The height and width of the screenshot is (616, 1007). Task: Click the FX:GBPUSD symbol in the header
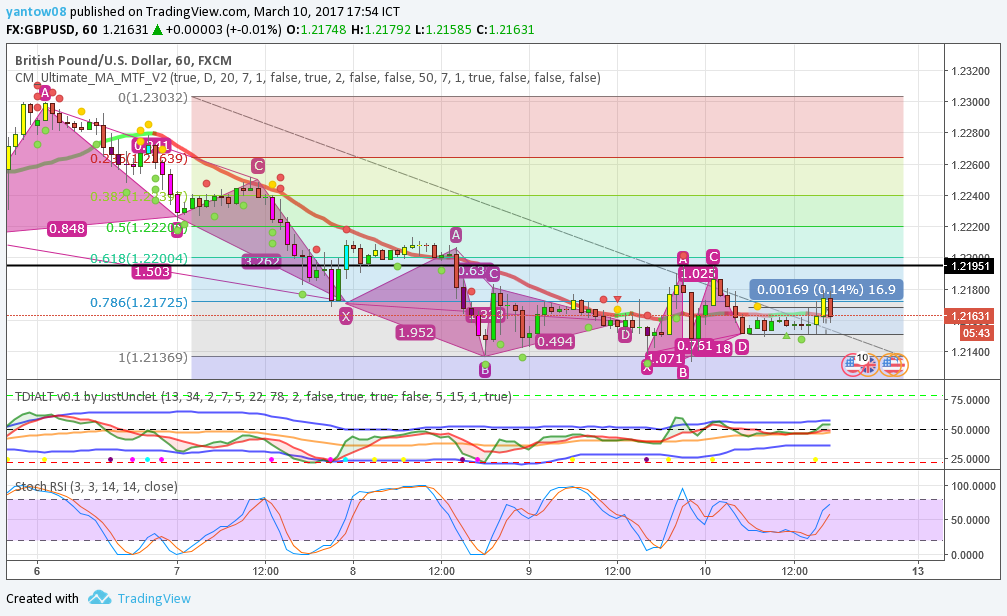[41, 30]
